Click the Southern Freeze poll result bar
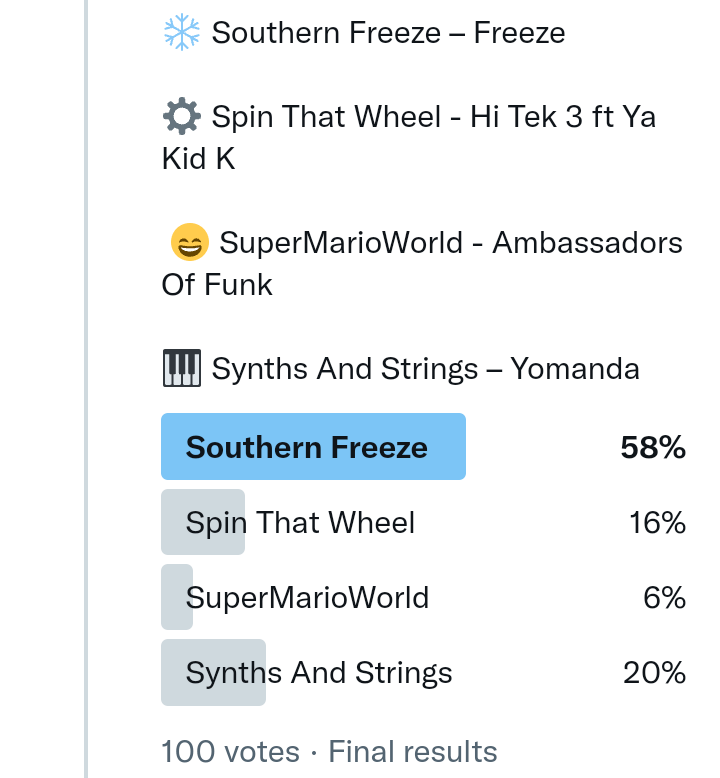Screen dimensions: 720x778 pos(313,447)
